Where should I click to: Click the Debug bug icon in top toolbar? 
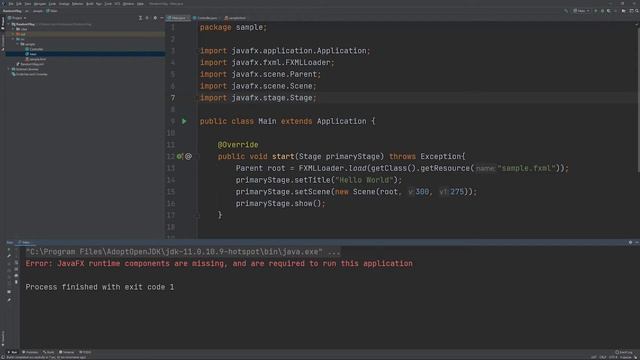tap(602, 11)
